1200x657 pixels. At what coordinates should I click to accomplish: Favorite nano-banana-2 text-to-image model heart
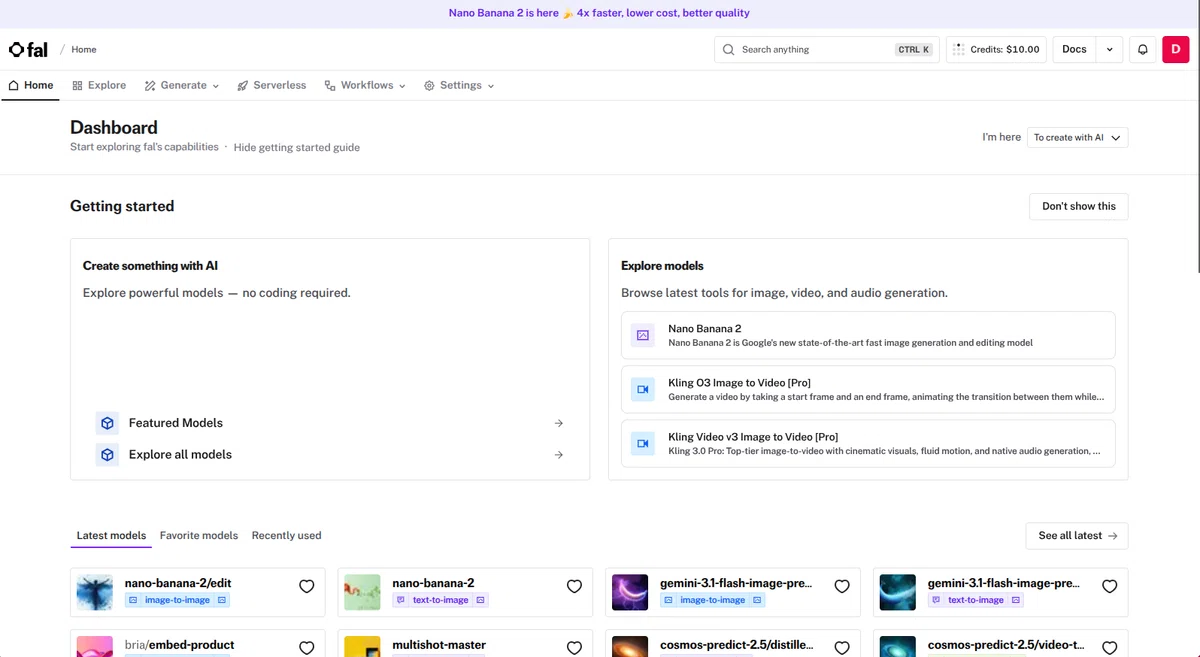pos(574,587)
